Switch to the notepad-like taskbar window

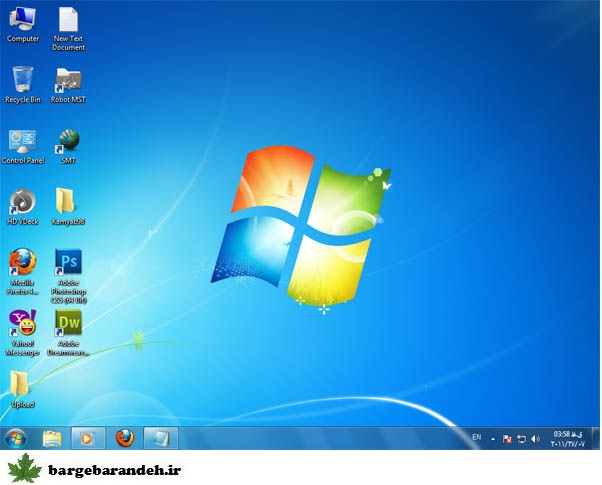(161, 438)
